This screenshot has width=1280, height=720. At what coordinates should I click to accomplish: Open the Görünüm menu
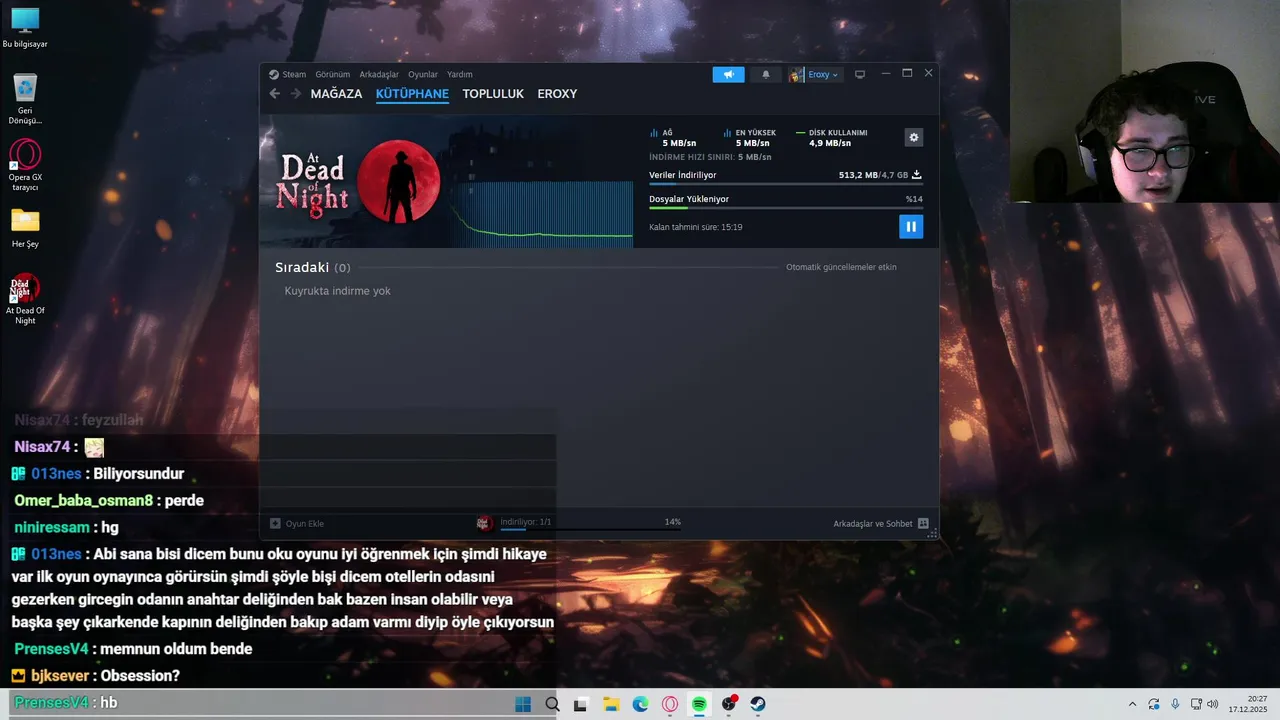(x=332, y=74)
